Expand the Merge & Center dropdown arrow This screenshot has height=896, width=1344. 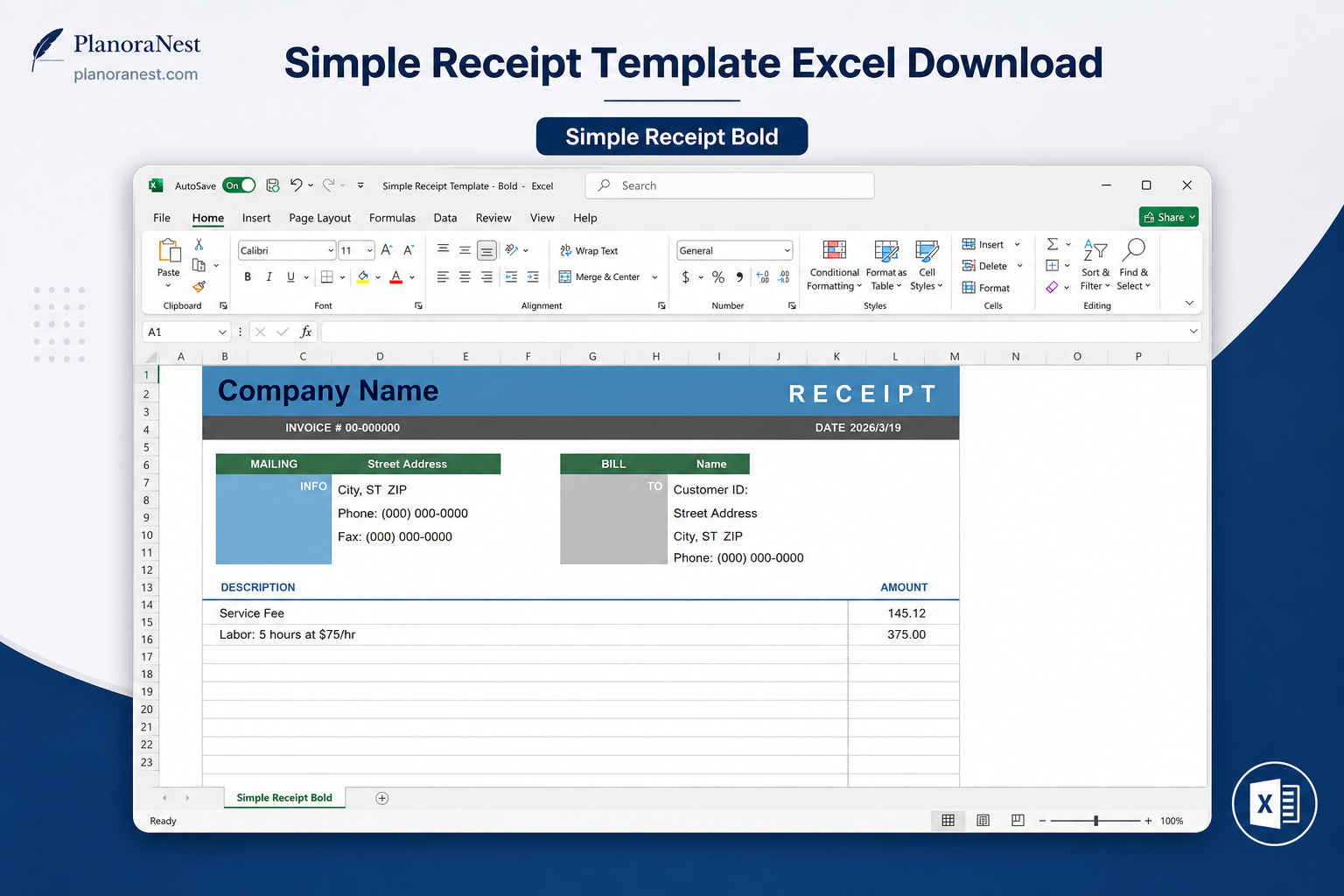coord(654,277)
